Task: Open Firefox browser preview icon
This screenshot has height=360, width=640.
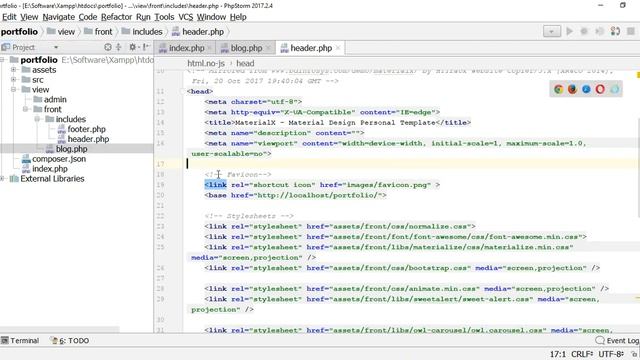Action: tap(572, 89)
